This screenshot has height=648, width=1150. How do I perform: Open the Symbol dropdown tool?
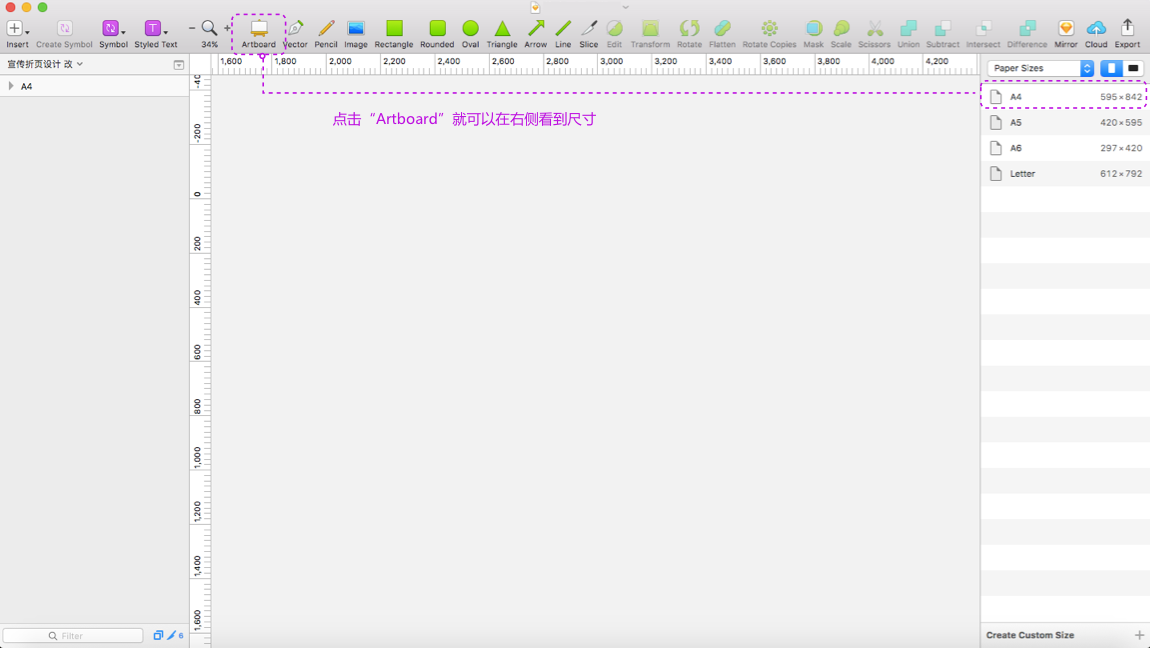click(x=113, y=33)
